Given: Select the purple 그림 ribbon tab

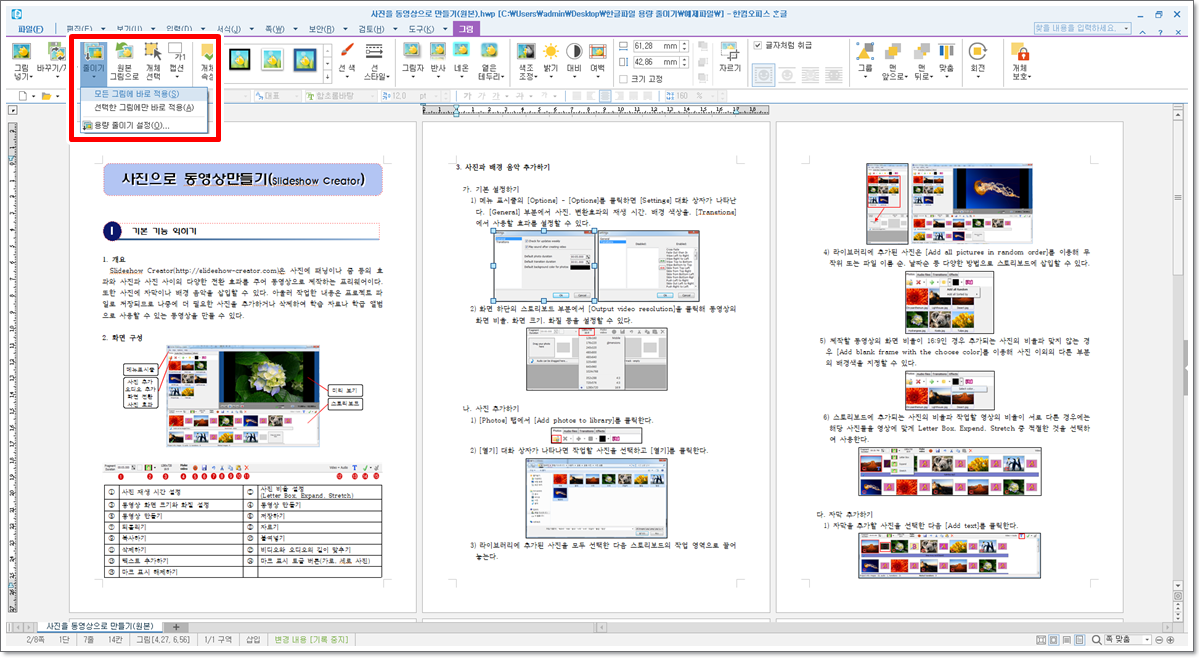Looking at the screenshot, I should pos(466,29).
